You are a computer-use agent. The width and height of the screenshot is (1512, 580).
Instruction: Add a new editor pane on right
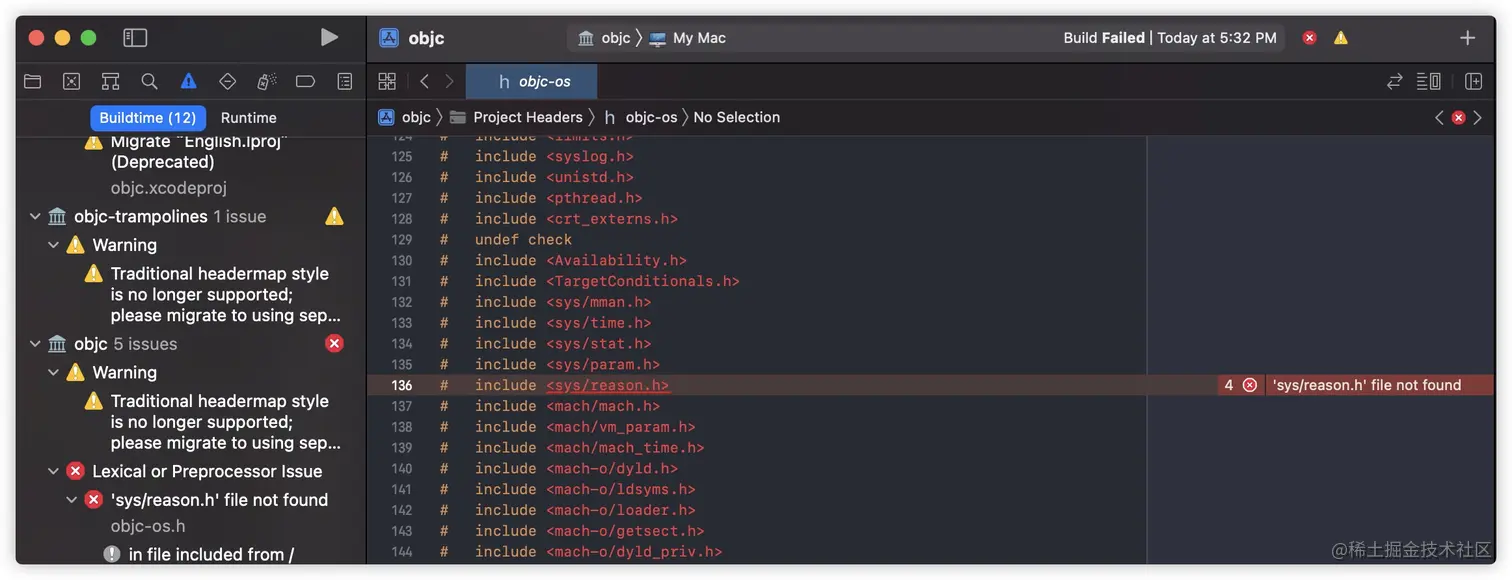1473,82
